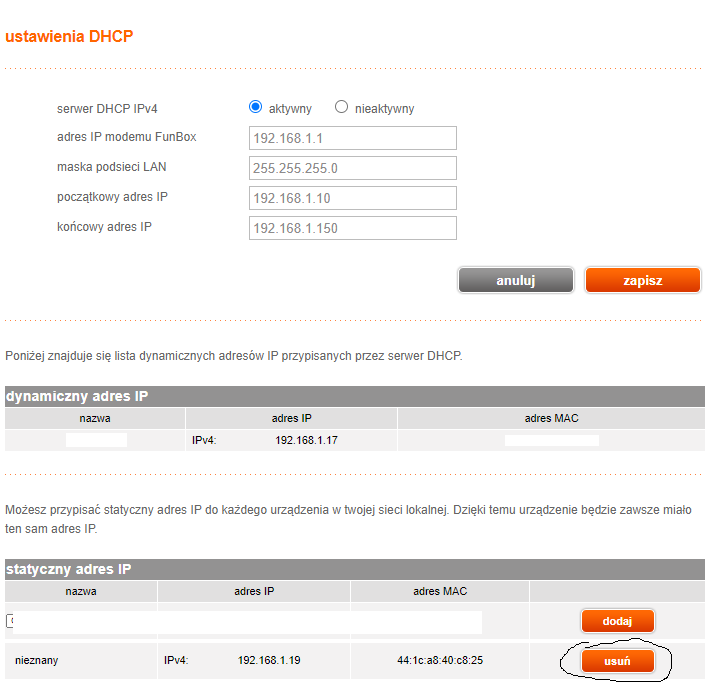
Task: Click the dynamic IP address 192.168.1.17
Action: 306,440
